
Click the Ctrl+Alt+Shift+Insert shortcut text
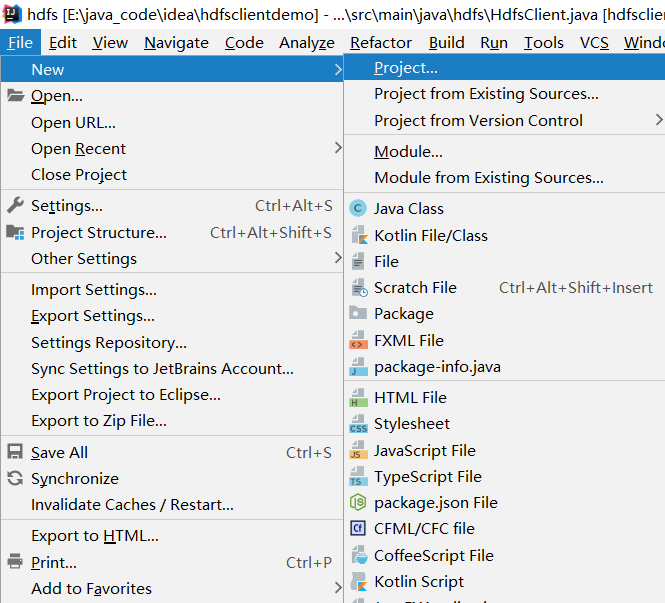pyautogui.click(x=576, y=288)
